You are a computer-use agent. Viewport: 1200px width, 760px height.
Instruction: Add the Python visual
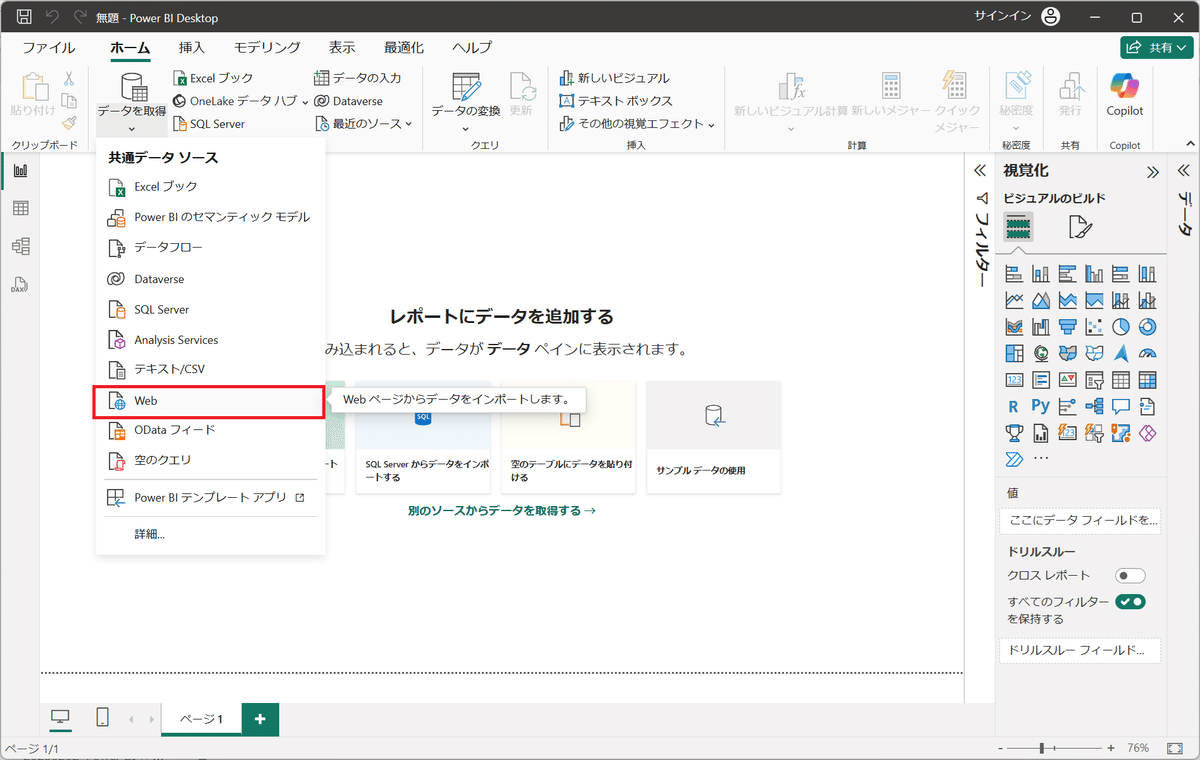(x=1041, y=406)
